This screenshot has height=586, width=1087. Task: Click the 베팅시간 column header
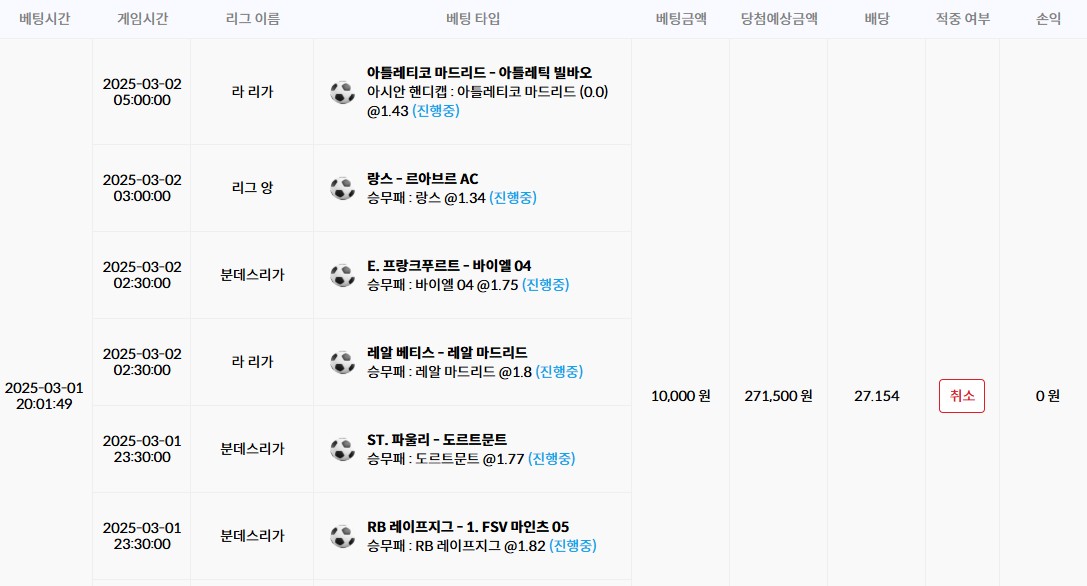pyautogui.click(x=45, y=19)
